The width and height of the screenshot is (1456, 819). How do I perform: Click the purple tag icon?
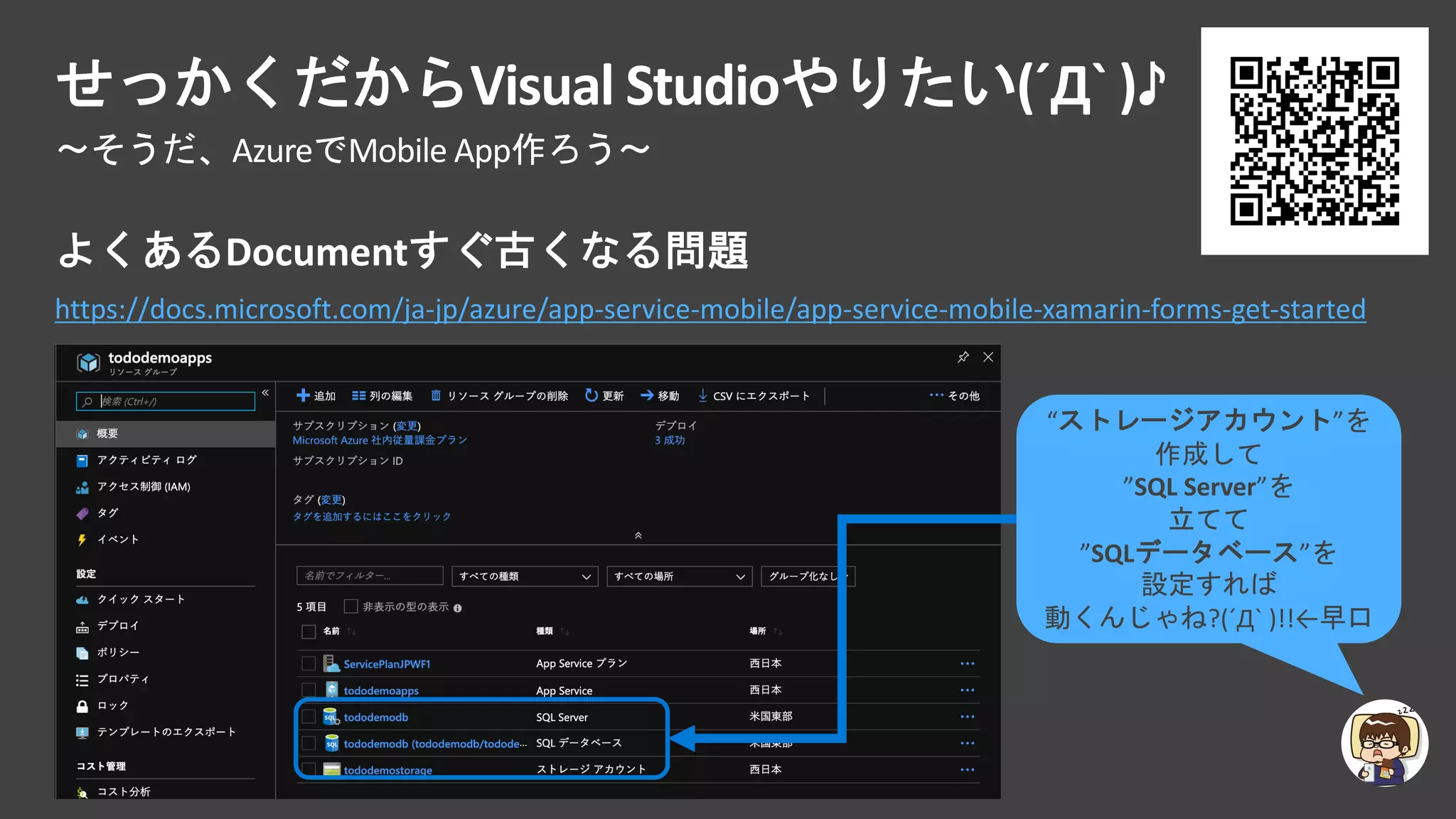(x=82, y=513)
